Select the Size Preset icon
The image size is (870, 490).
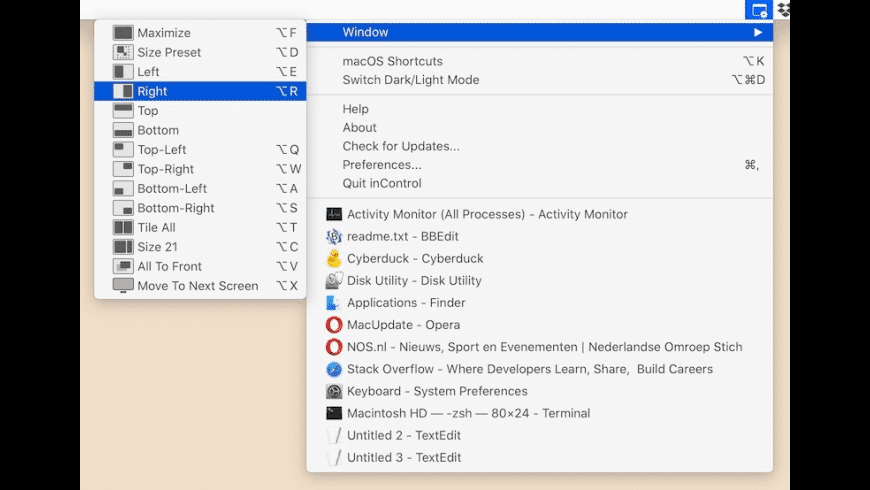(x=123, y=52)
